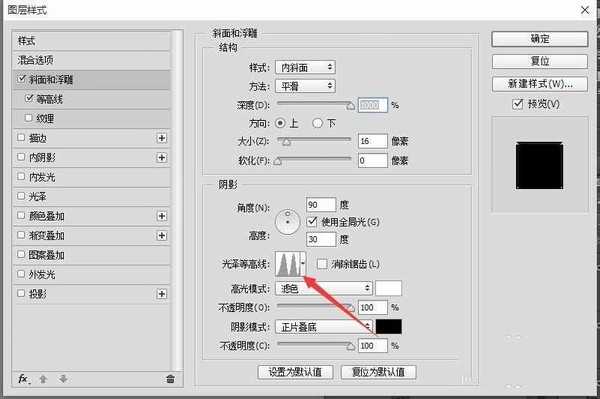Image resolution: width=600 pixels, height=399 pixels.
Task: Delete effect using the trash icon
Action: click(x=170, y=379)
